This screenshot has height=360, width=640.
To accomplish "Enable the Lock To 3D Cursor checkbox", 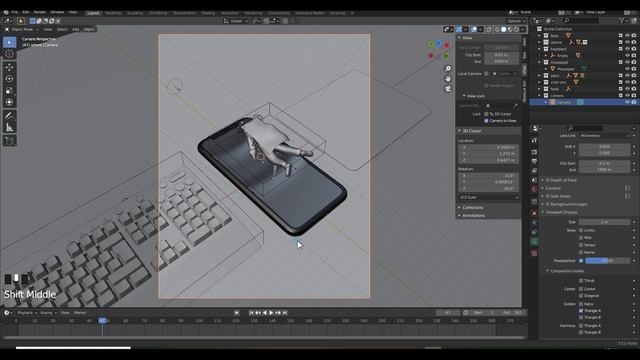I will point(486,114).
